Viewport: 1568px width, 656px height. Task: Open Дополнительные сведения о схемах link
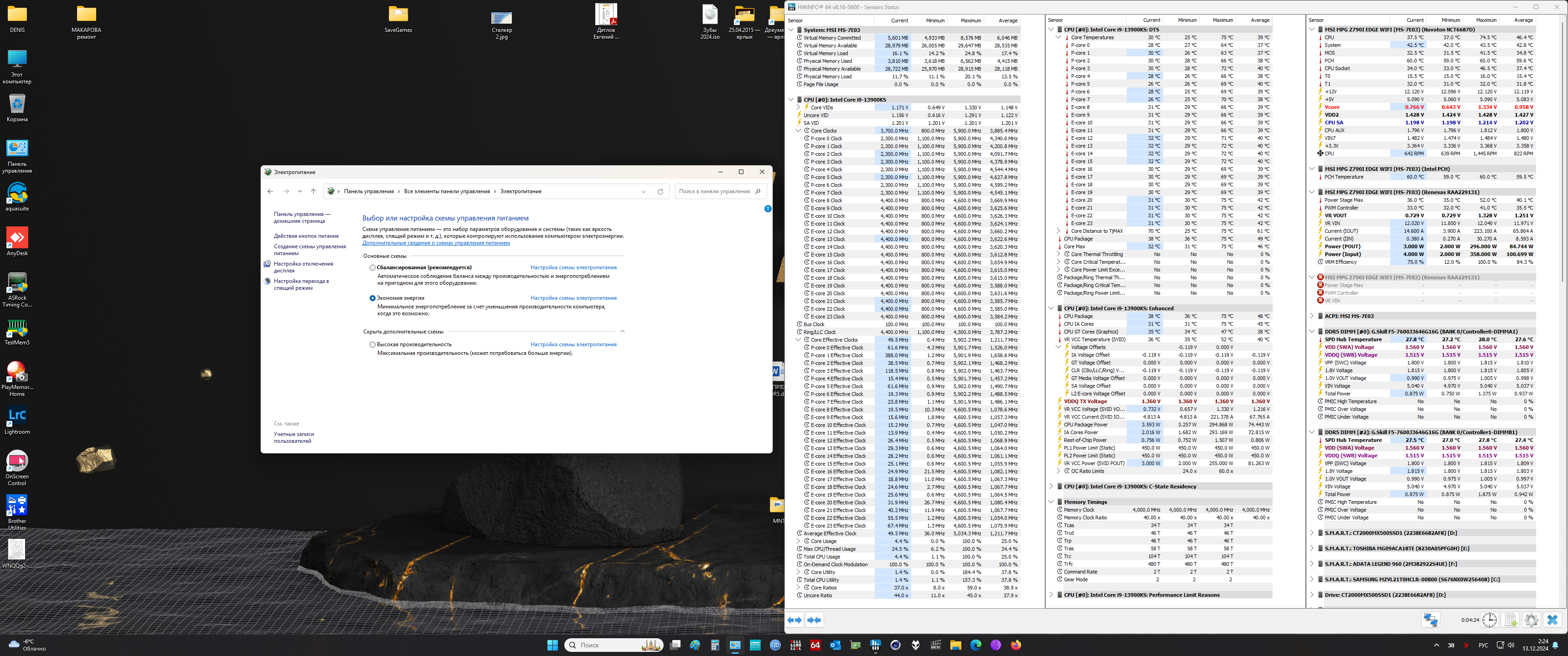coord(436,243)
